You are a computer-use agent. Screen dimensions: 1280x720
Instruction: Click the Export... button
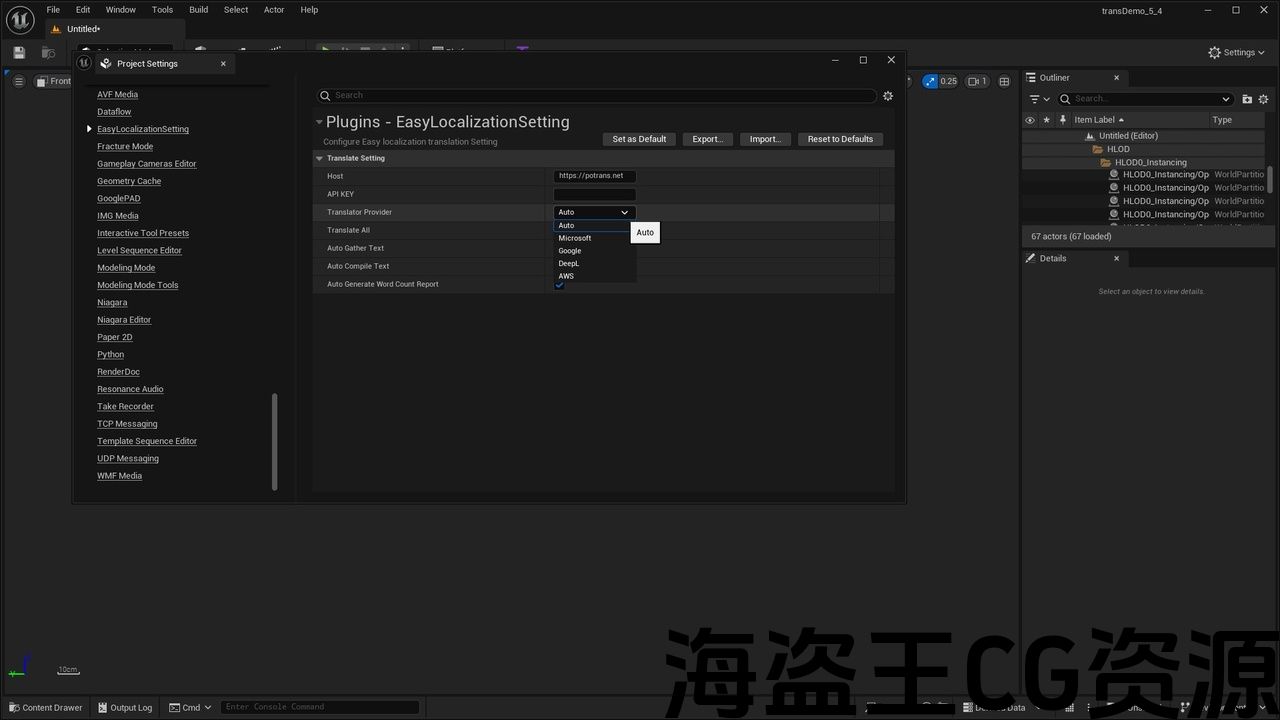click(x=707, y=139)
